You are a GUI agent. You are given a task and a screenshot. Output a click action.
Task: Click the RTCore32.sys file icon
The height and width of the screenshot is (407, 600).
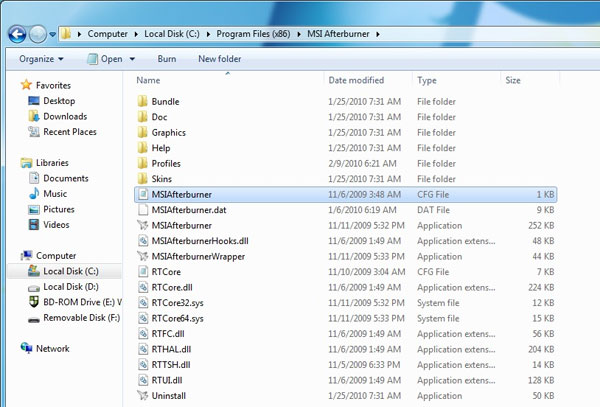point(143,303)
